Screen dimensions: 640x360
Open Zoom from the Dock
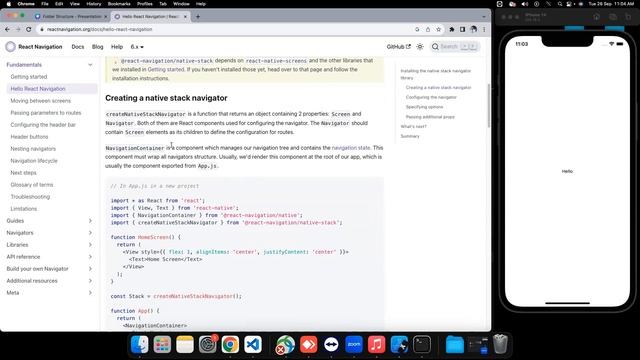click(354, 344)
